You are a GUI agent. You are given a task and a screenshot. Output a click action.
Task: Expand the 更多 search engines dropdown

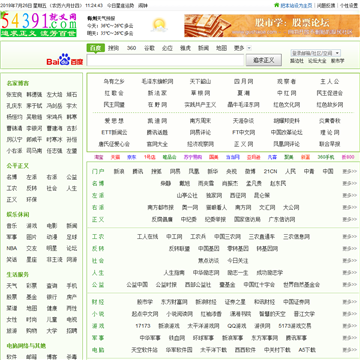click(242, 48)
